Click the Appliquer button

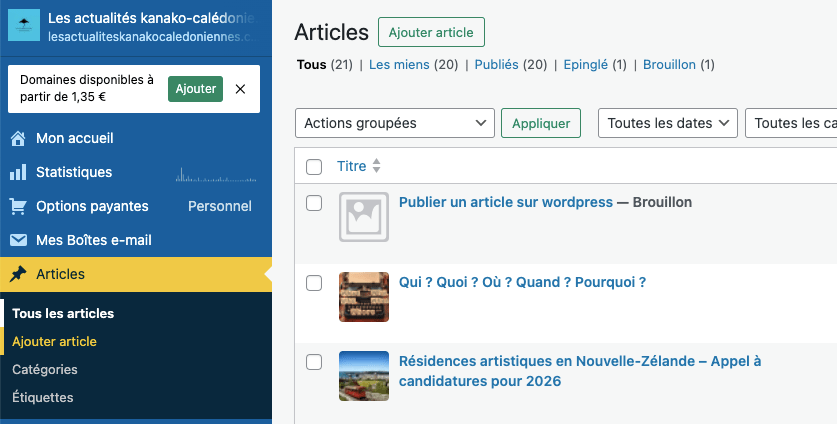point(540,123)
